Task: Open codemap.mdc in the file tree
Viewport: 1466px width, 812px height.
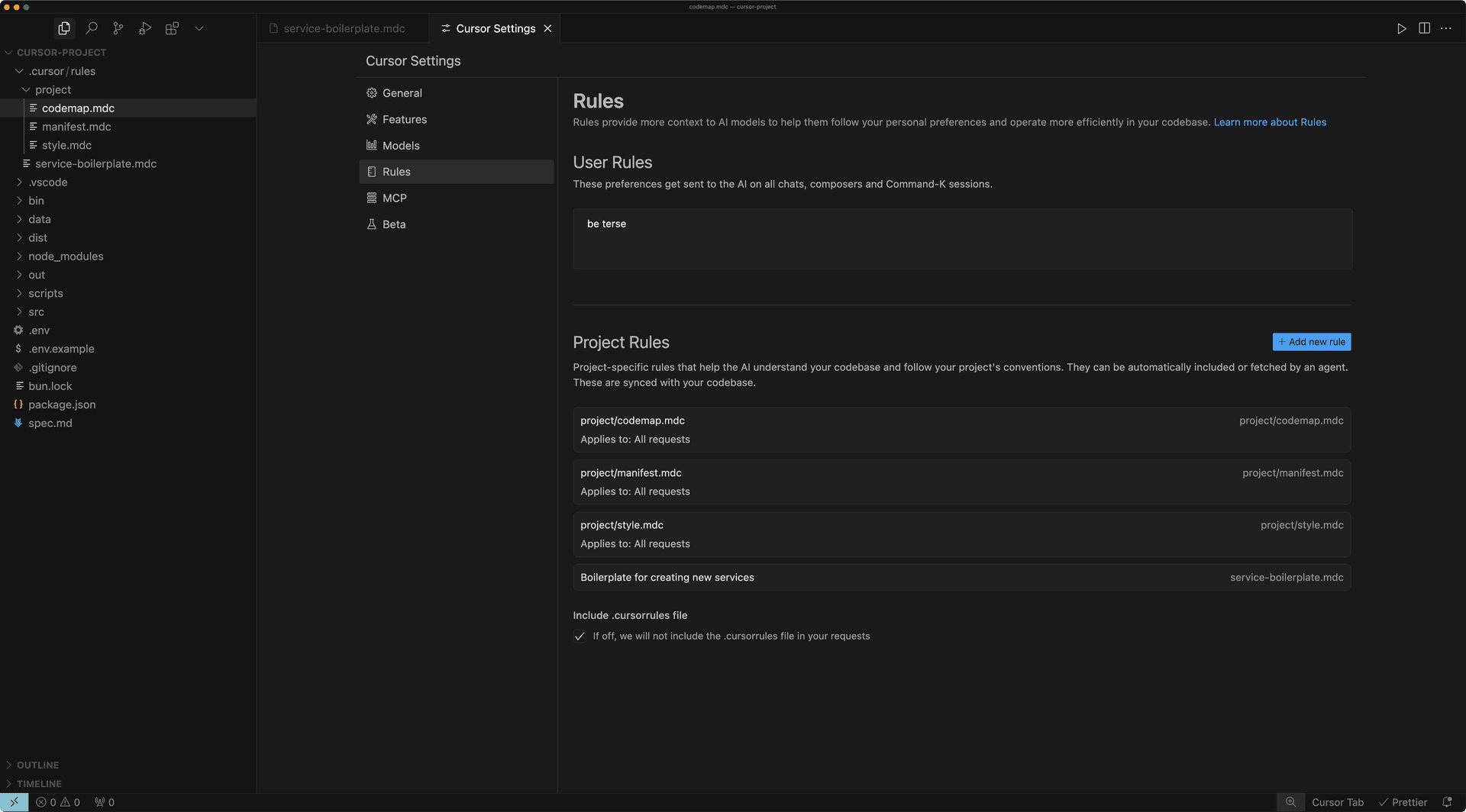Action: [128, 108]
